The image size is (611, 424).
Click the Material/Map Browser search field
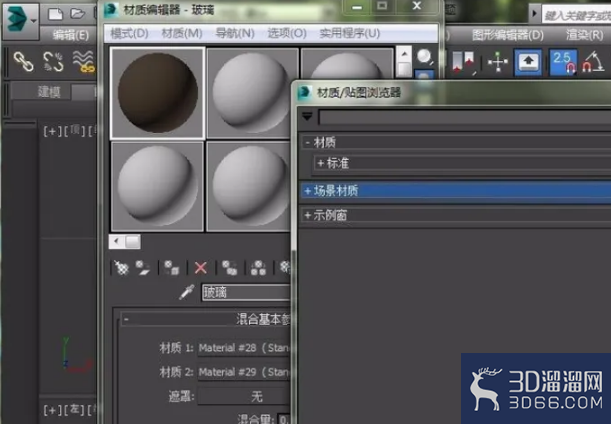(464, 117)
